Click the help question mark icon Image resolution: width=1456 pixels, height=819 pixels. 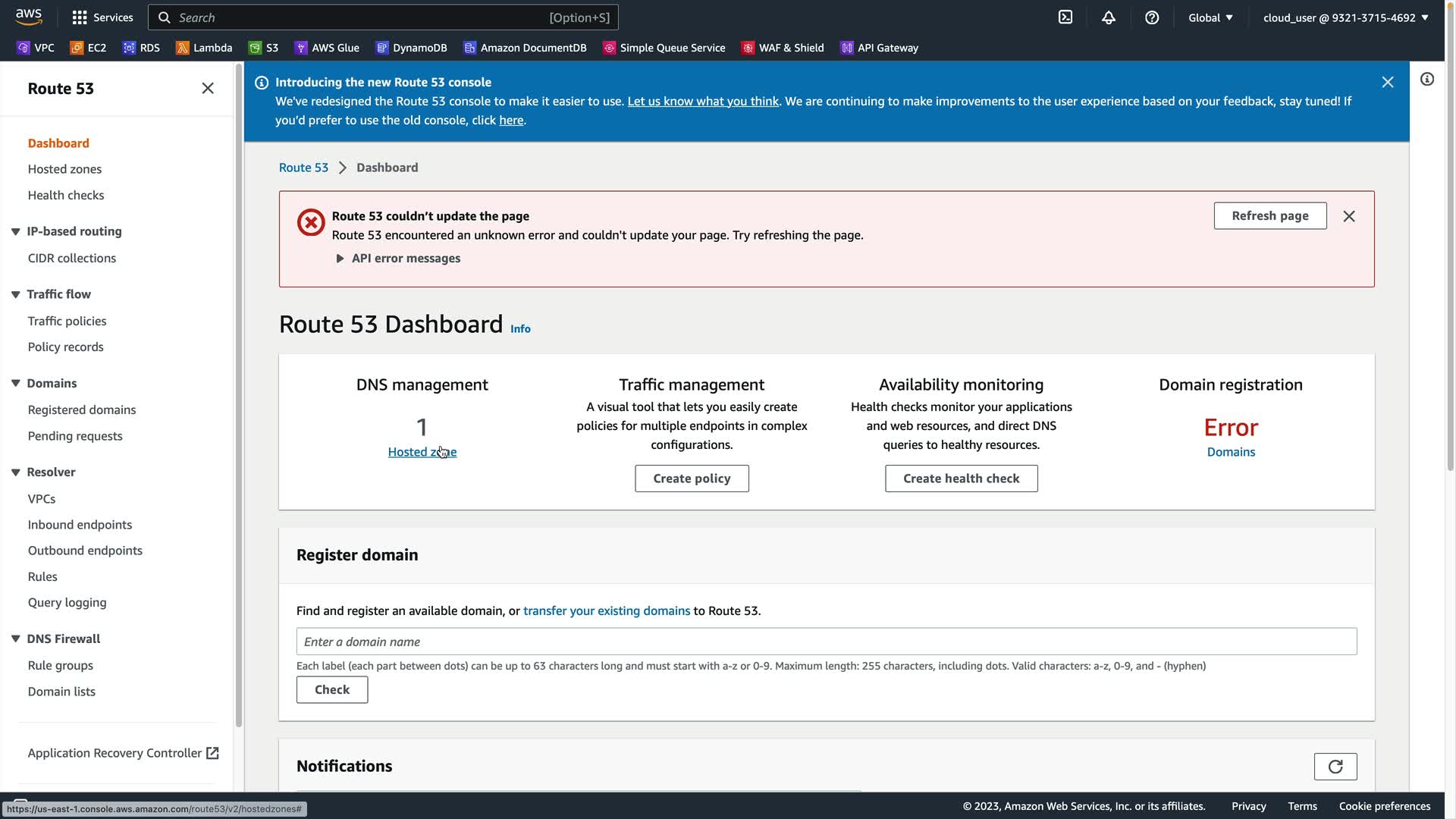pos(1152,17)
